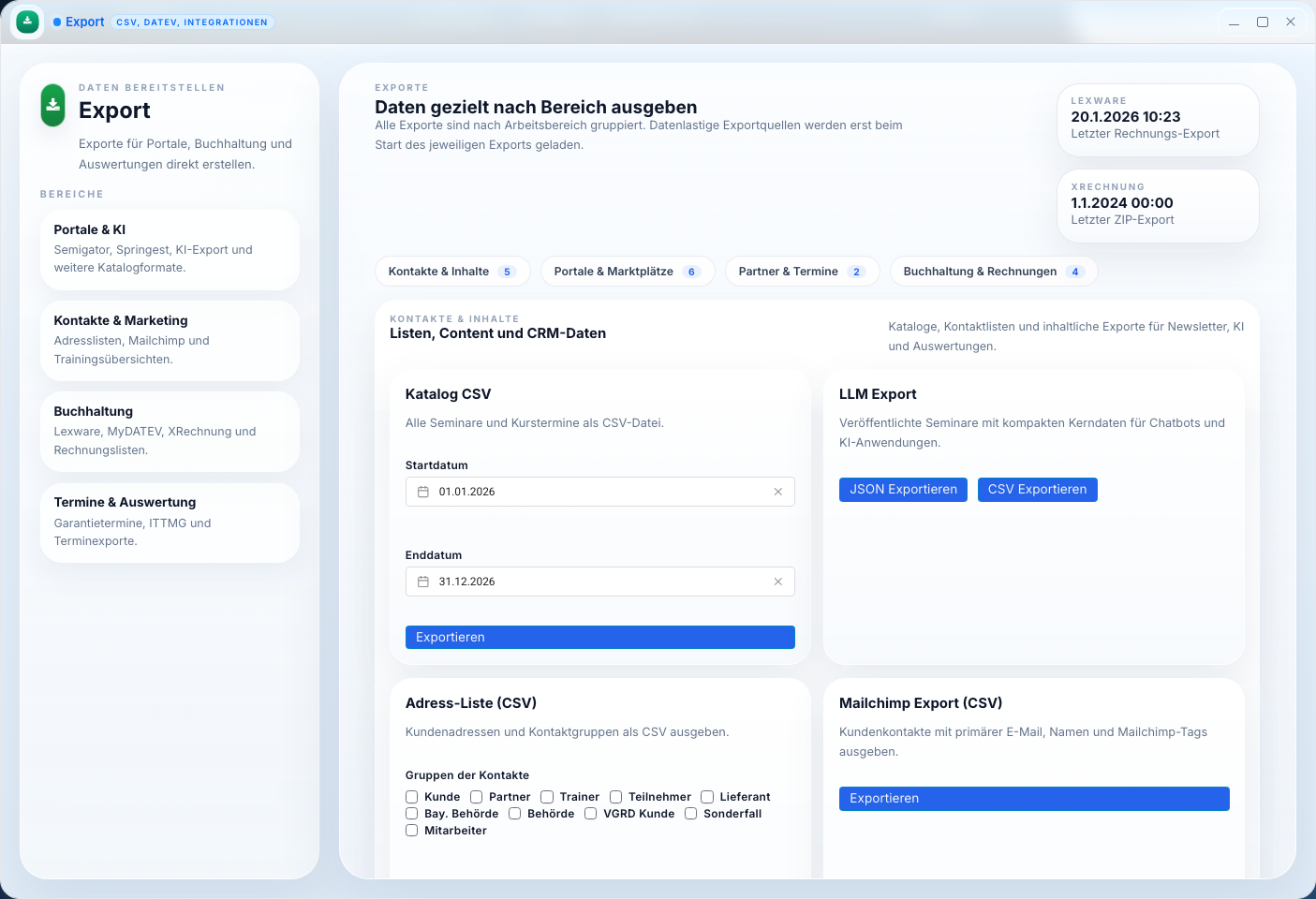
Task: Click Exportieren under Mailchimp Export
Action: [1033, 799]
